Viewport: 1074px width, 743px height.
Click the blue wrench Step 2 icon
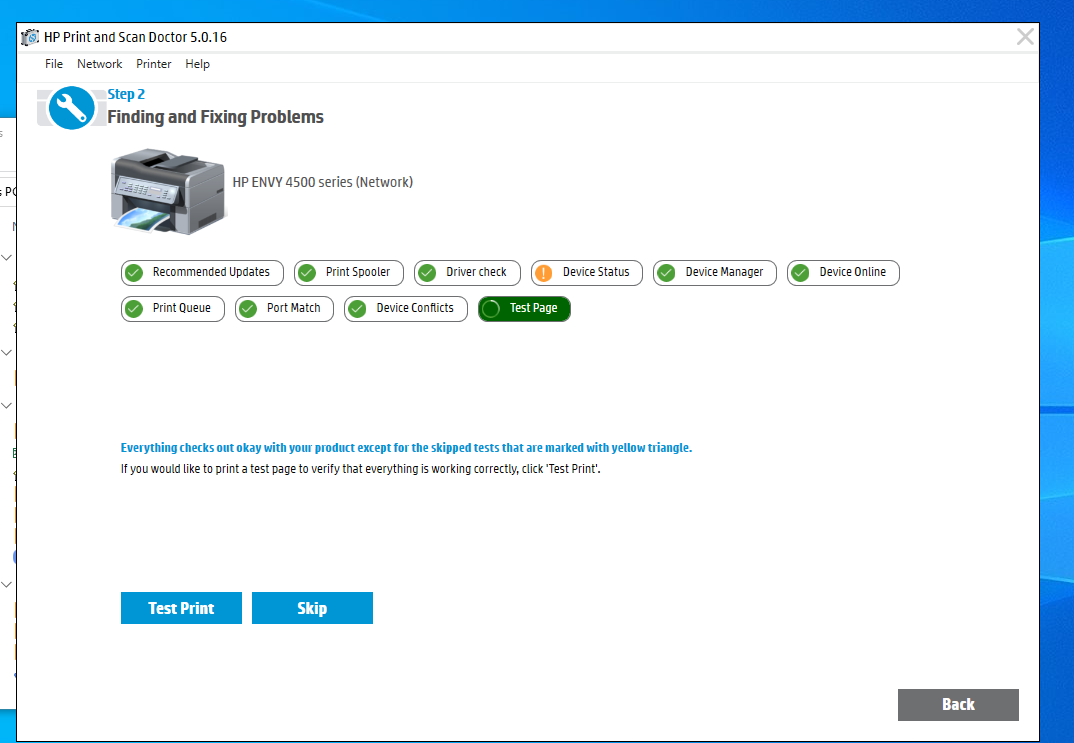[71, 107]
